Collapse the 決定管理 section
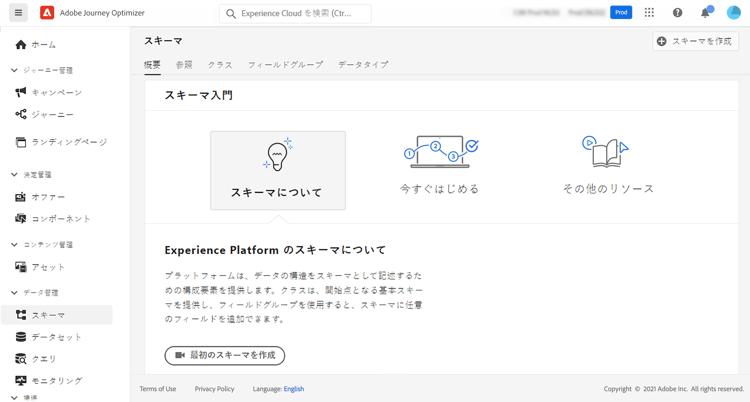The image size is (750, 402). (14, 175)
